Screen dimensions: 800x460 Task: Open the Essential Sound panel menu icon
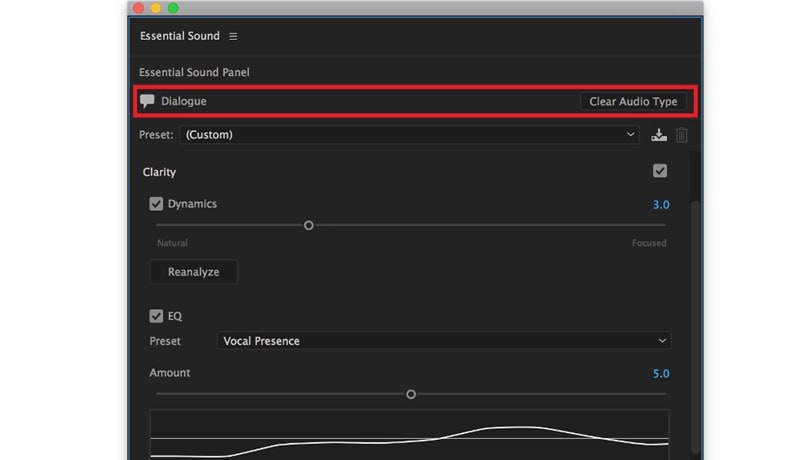click(x=233, y=37)
